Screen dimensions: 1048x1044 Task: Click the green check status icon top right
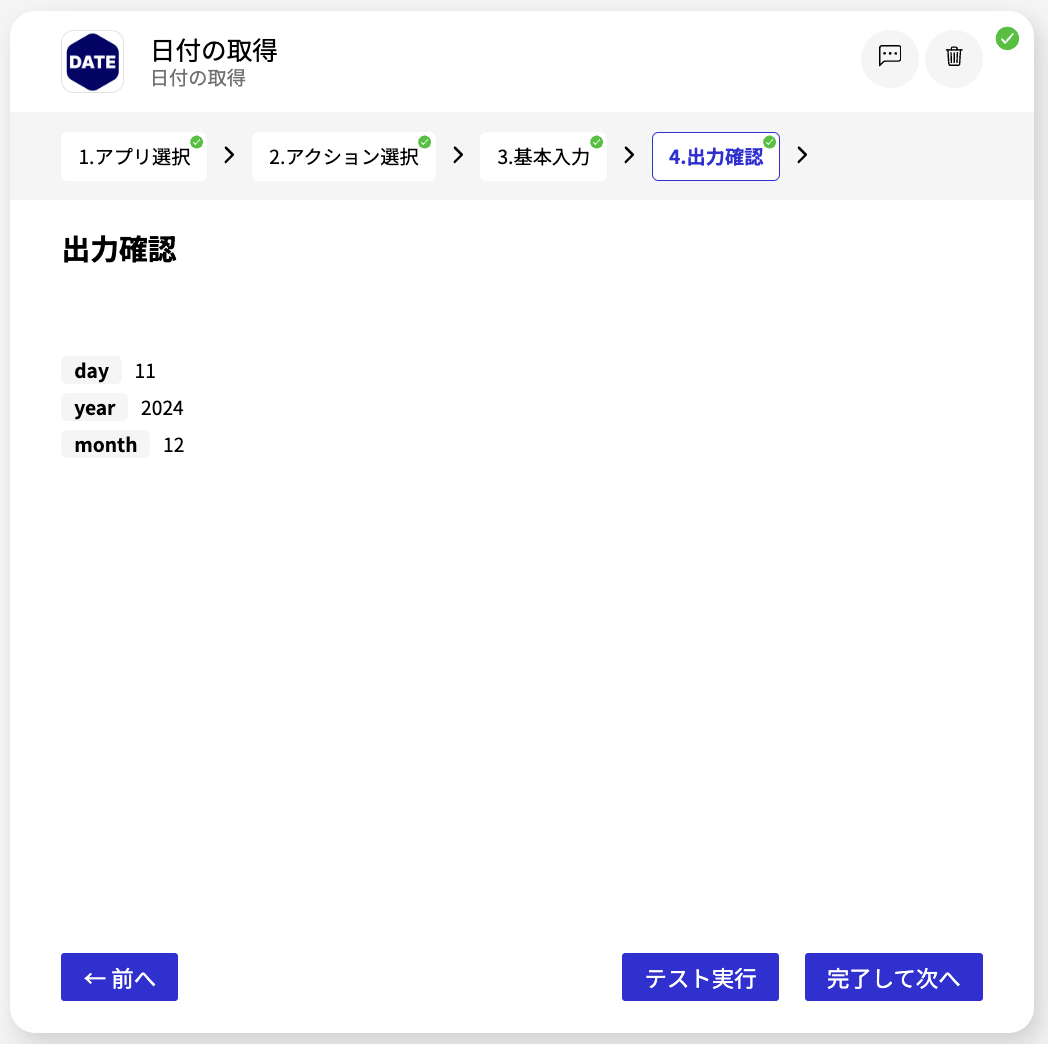[x=1007, y=38]
